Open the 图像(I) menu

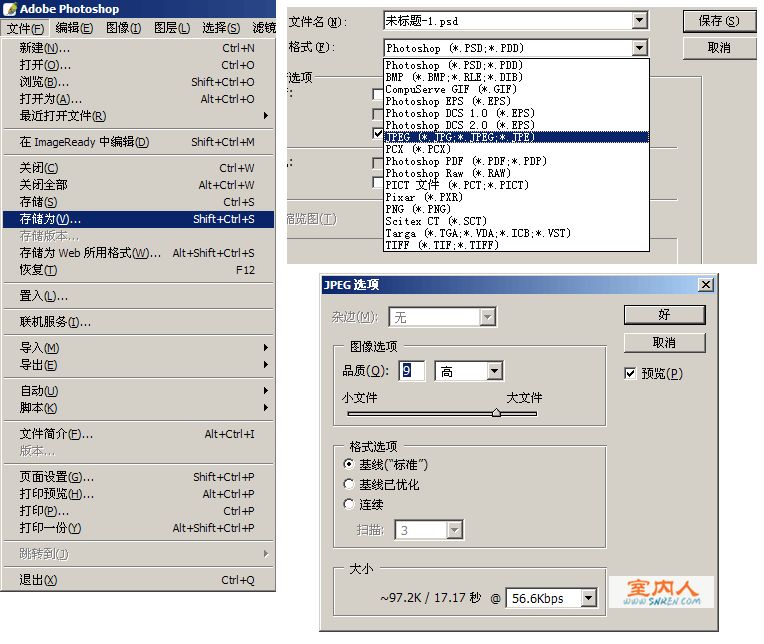(x=123, y=28)
